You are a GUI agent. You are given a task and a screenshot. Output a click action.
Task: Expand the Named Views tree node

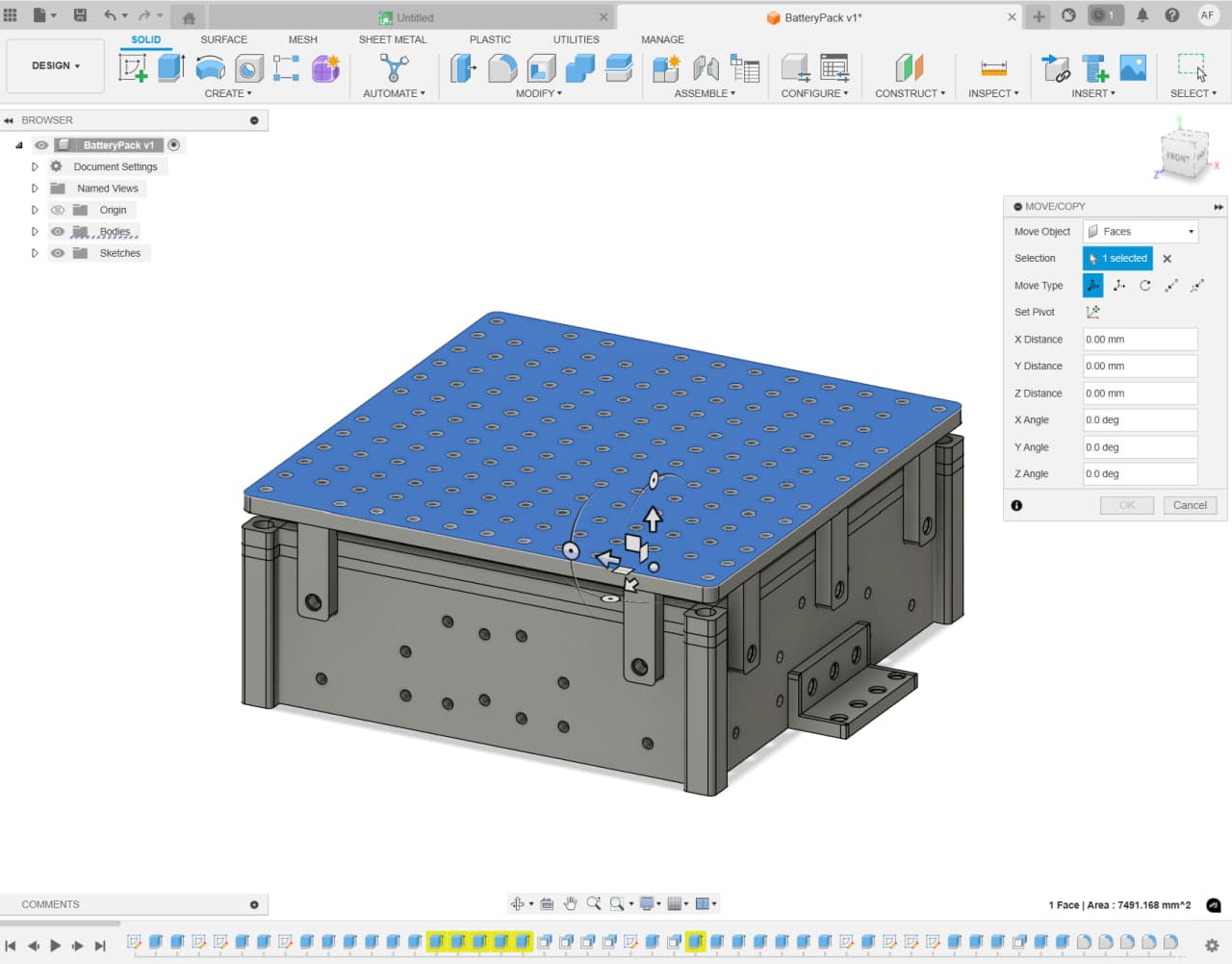[x=35, y=189]
